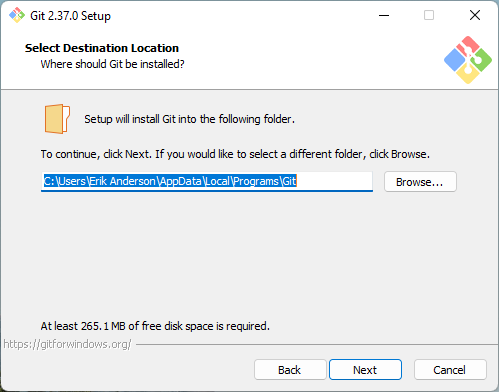The width and height of the screenshot is (499, 392).
Task: Minimize the Git Setup window
Action: (384, 15)
